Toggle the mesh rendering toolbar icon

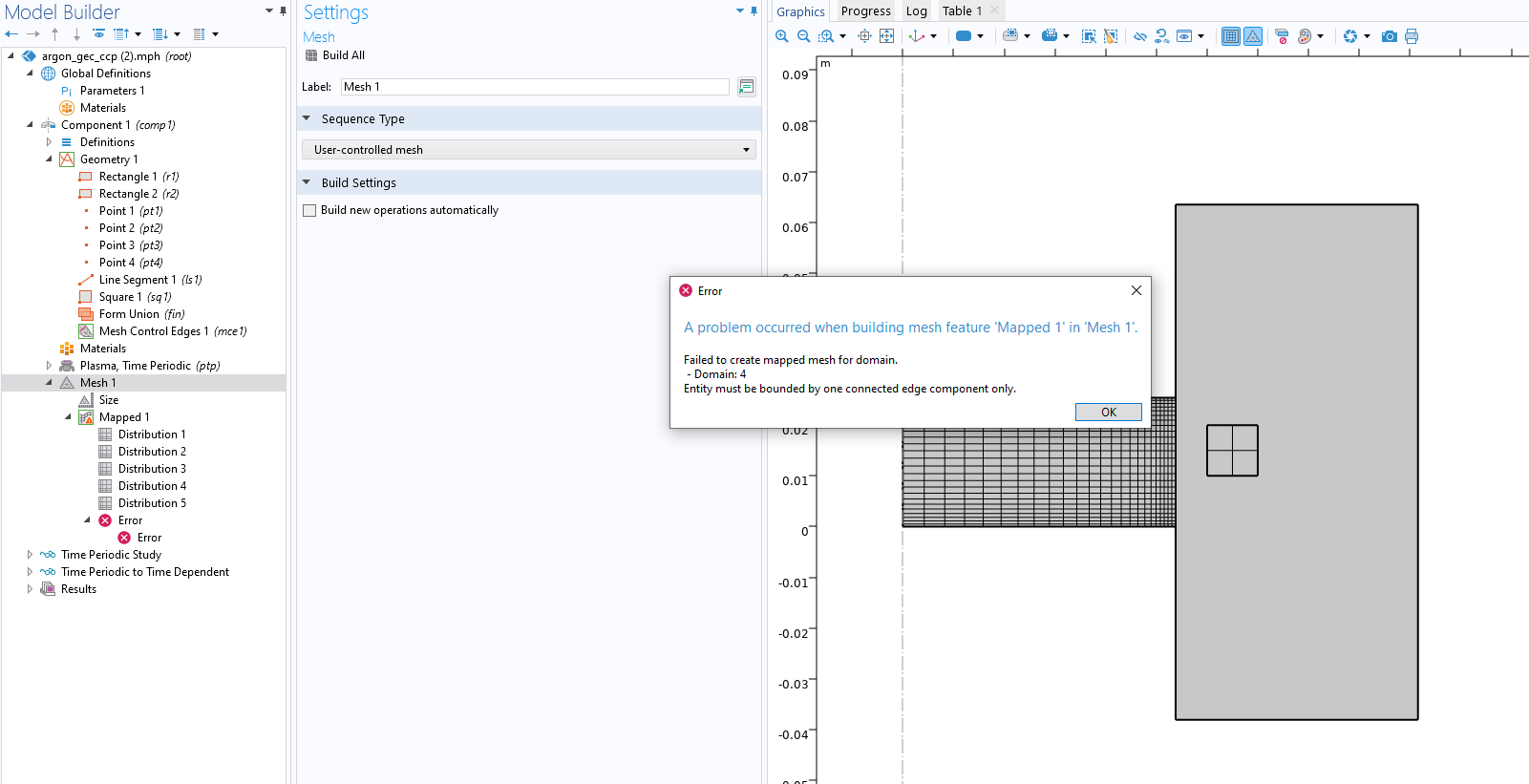1253,36
